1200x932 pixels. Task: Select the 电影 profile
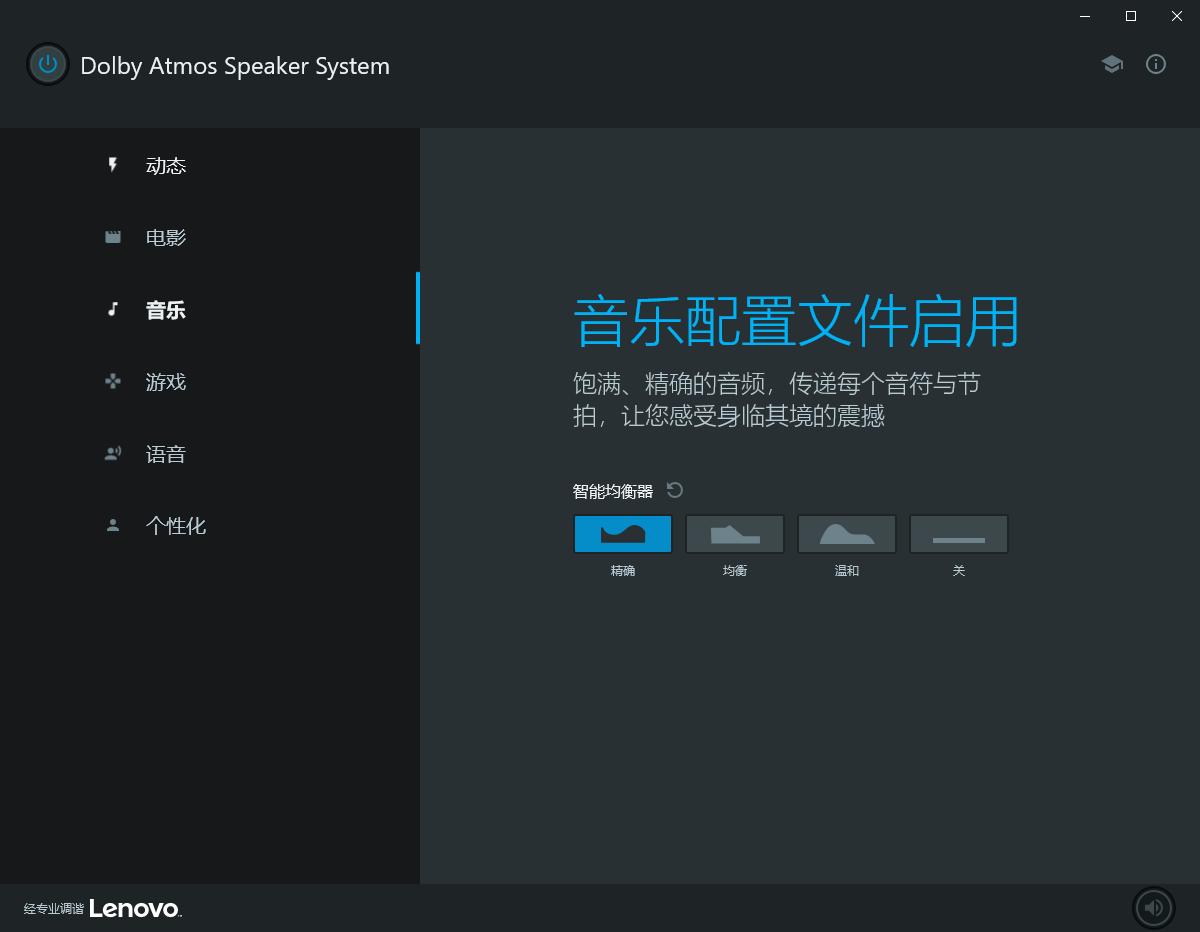pos(210,237)
